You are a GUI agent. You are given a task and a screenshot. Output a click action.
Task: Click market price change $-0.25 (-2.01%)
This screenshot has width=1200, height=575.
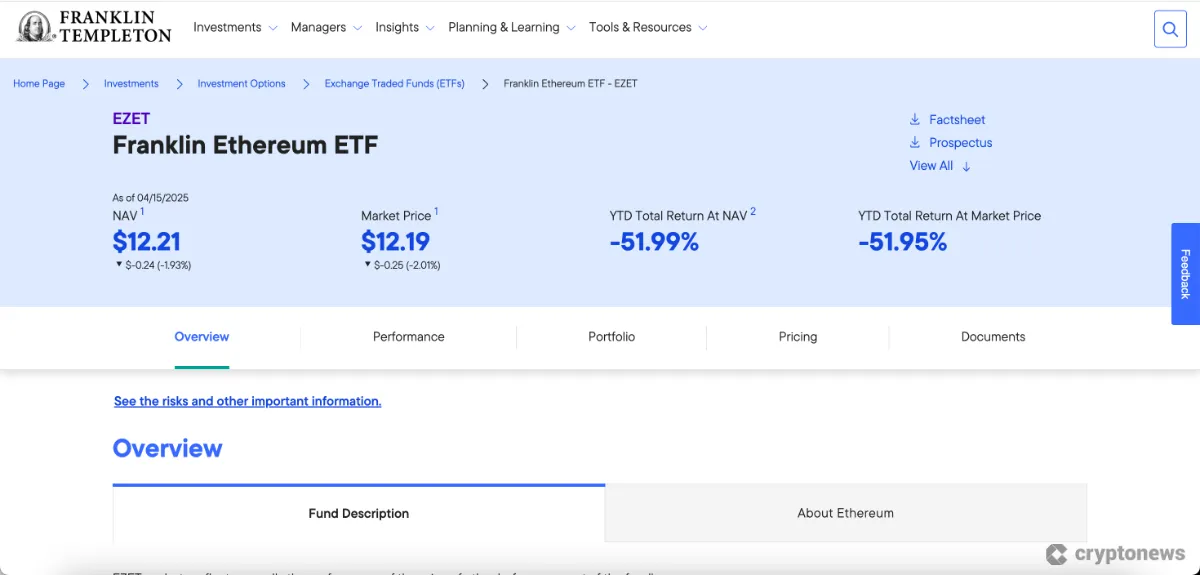pyautogui.click(x=407, y=265)
